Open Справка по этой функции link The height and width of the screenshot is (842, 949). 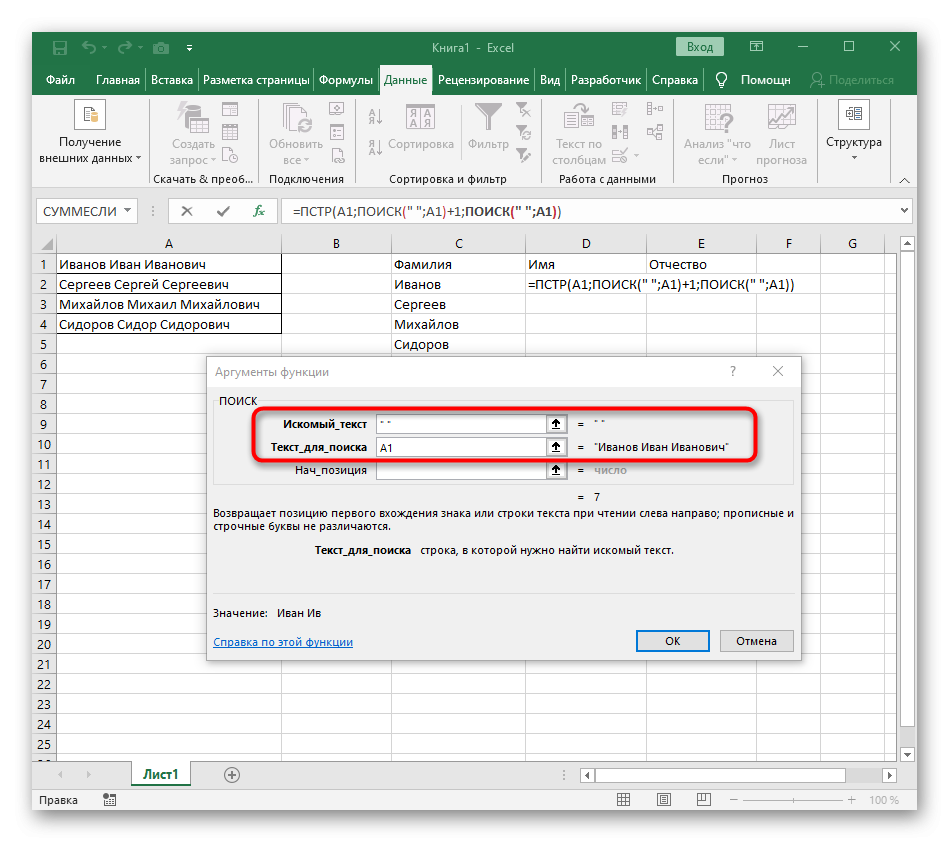283,642
